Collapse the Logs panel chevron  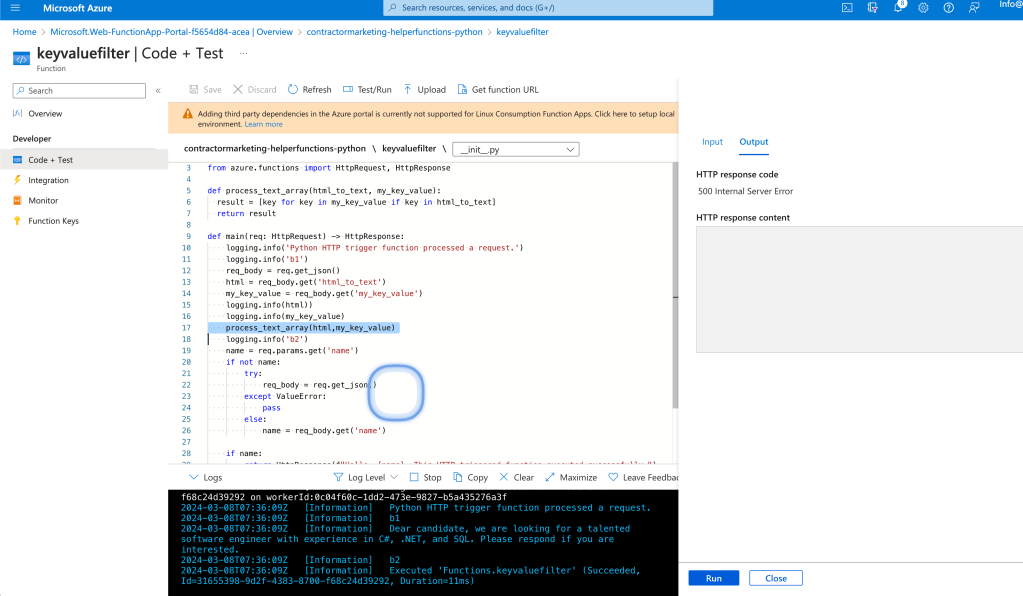[x=194, y=477]
